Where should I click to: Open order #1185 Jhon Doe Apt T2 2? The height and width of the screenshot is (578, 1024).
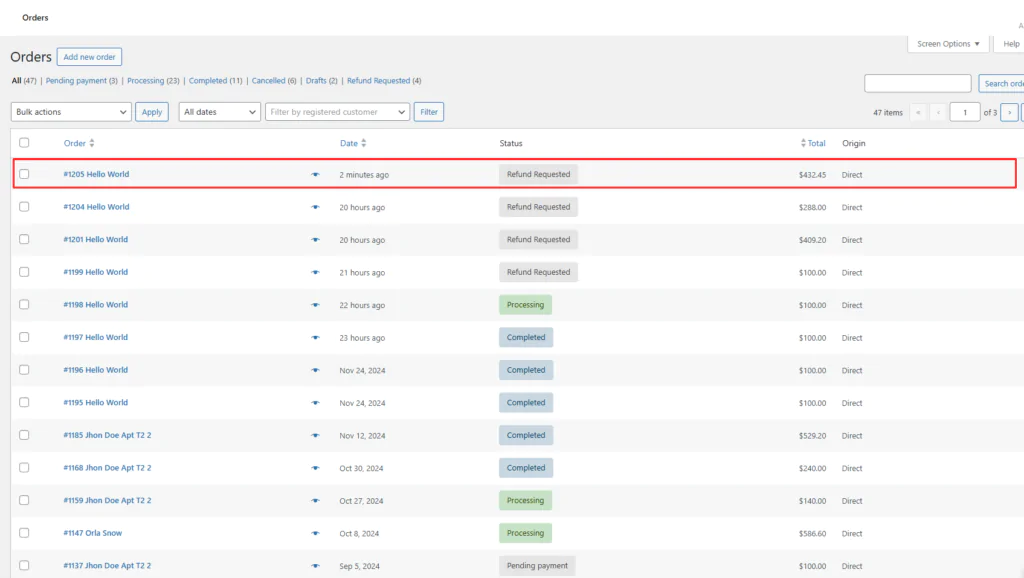(107, 435)
